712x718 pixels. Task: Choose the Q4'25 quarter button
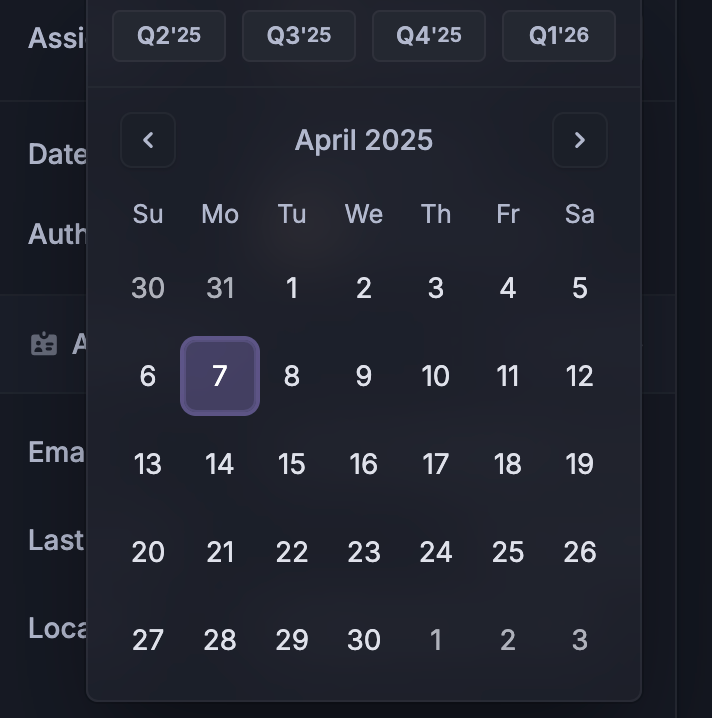[x=429, y=36]
